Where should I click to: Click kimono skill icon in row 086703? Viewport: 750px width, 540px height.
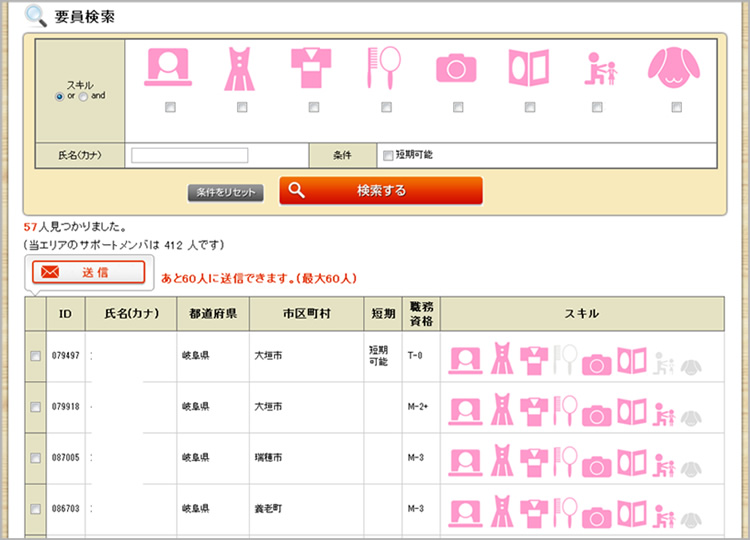pos(534,514)
